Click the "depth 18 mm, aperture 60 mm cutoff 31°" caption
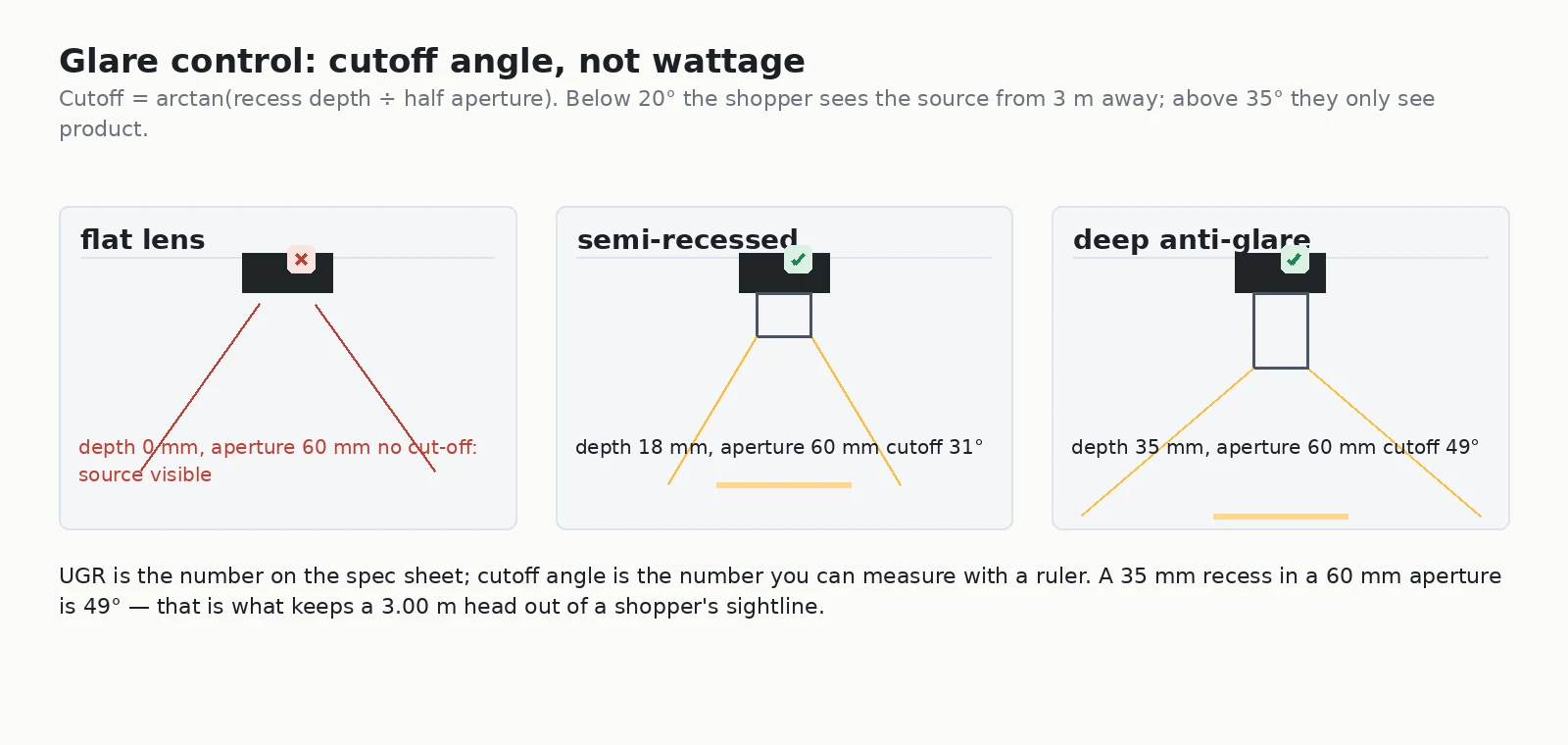The height and width of the screenshot is (745, 1568). tap(779, 447)
